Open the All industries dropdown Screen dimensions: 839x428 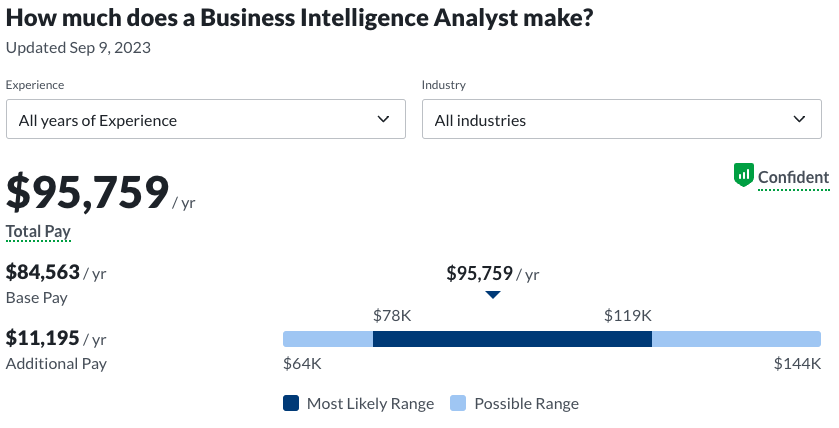tap(621, 120)
